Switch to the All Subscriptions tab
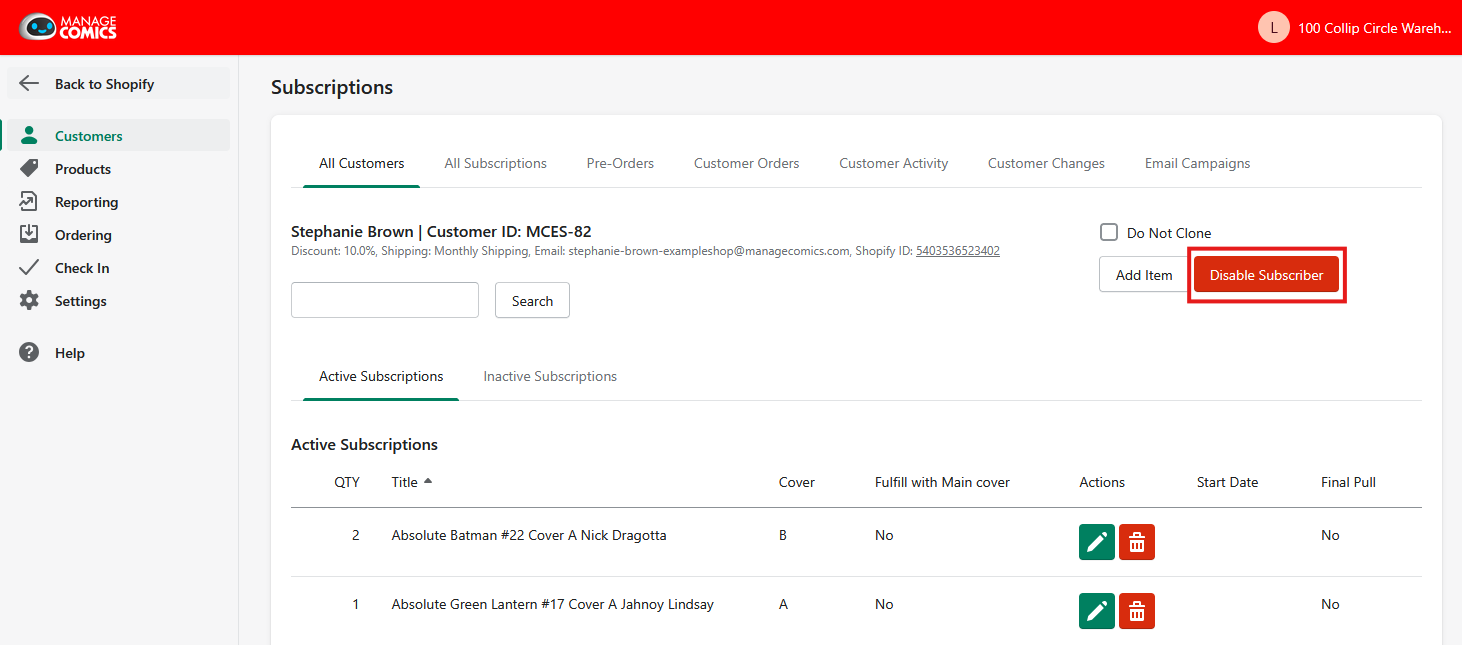Image resolution: width=1462 pixels, height=645 pixels. (496, 163)
